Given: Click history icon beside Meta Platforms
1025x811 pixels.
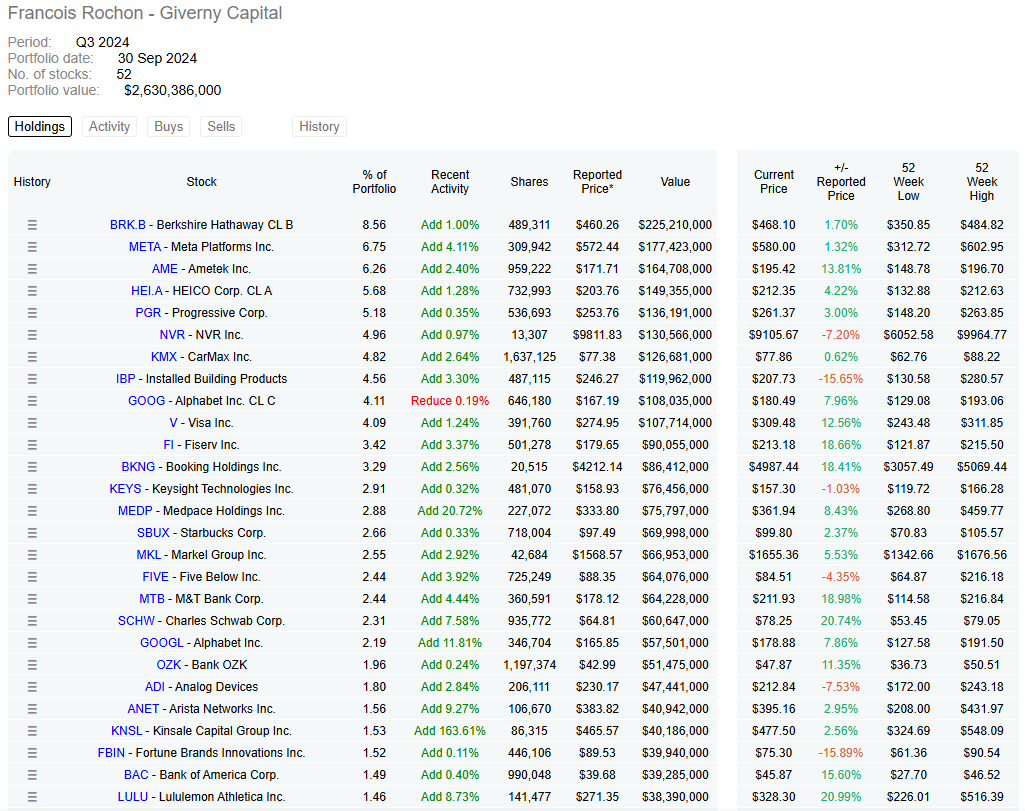Looking at the screenshot, I should tap(32, 247).
